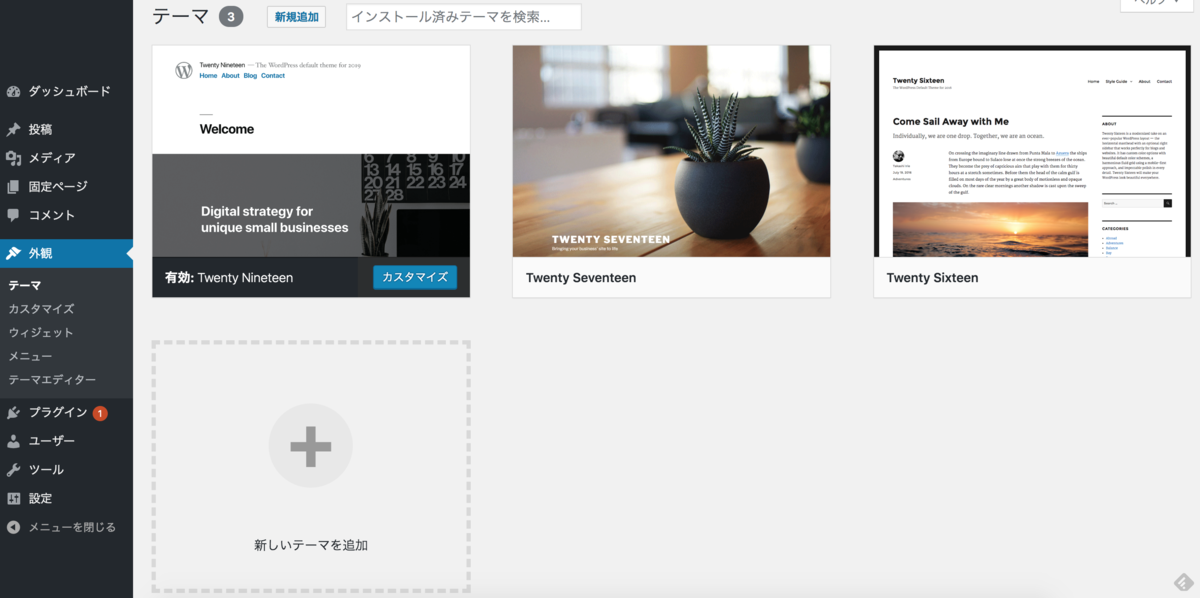
Task: Click the WordPress logo in Twenty Nineteen preview
Action: coord(183,70)
